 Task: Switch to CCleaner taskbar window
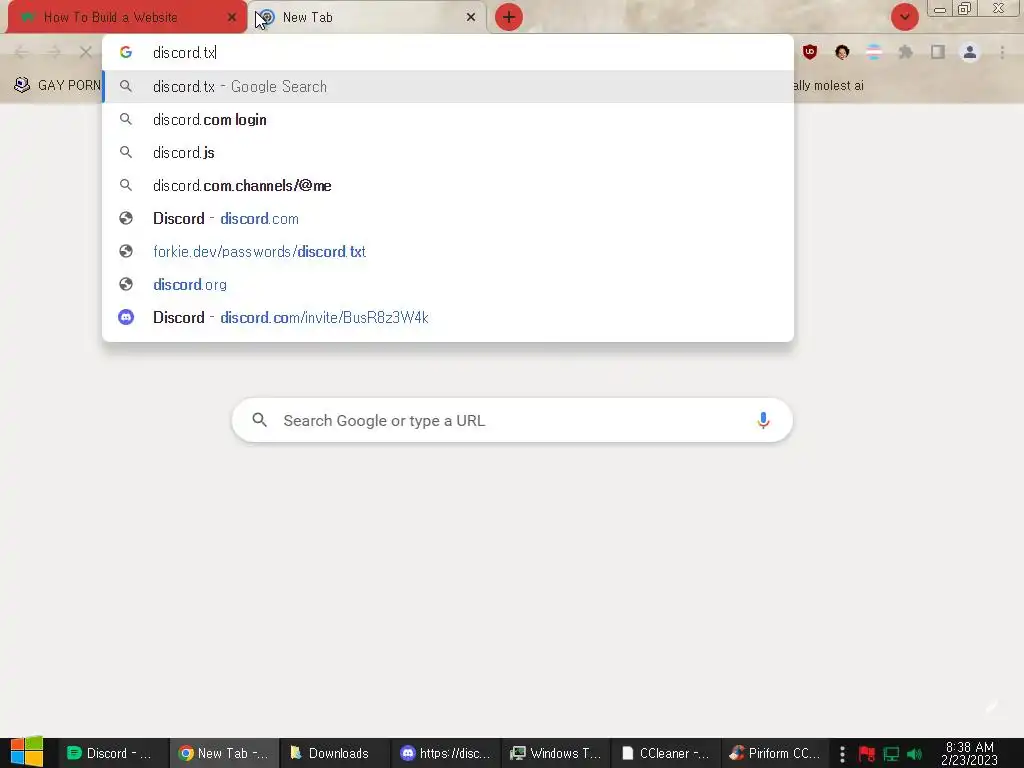click(x=666, y=753)
